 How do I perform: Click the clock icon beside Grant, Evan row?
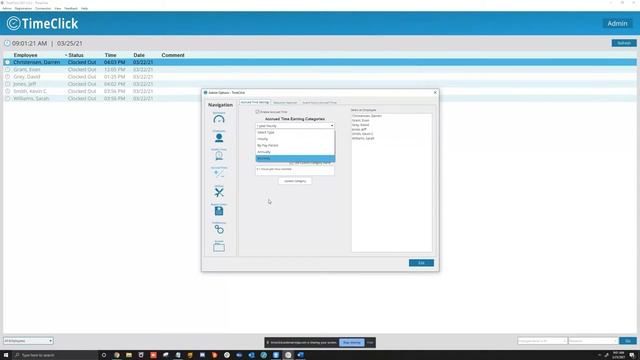7,69
